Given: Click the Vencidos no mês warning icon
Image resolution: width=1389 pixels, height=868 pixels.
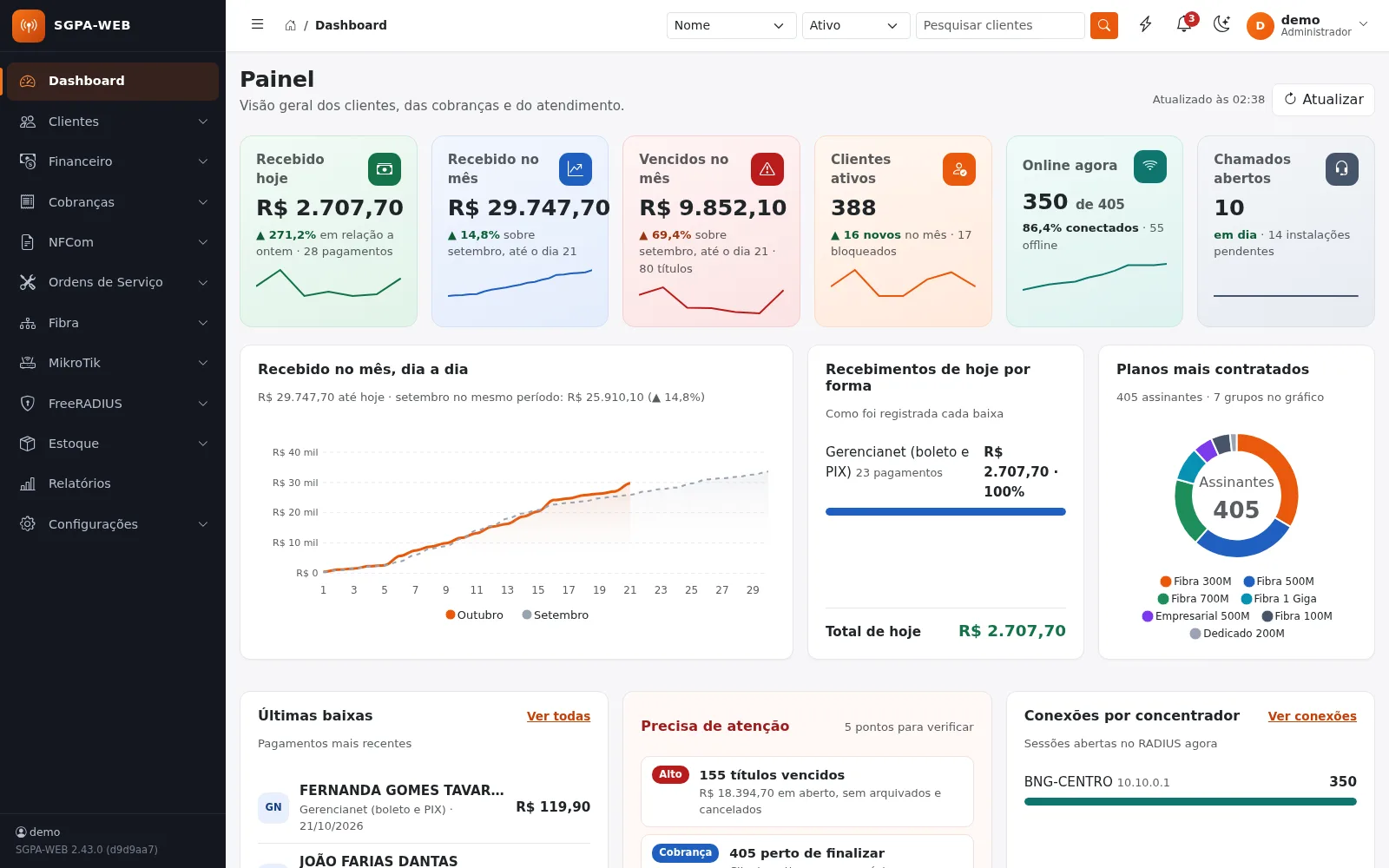Looking at the screenshot, I should [767, 169].
